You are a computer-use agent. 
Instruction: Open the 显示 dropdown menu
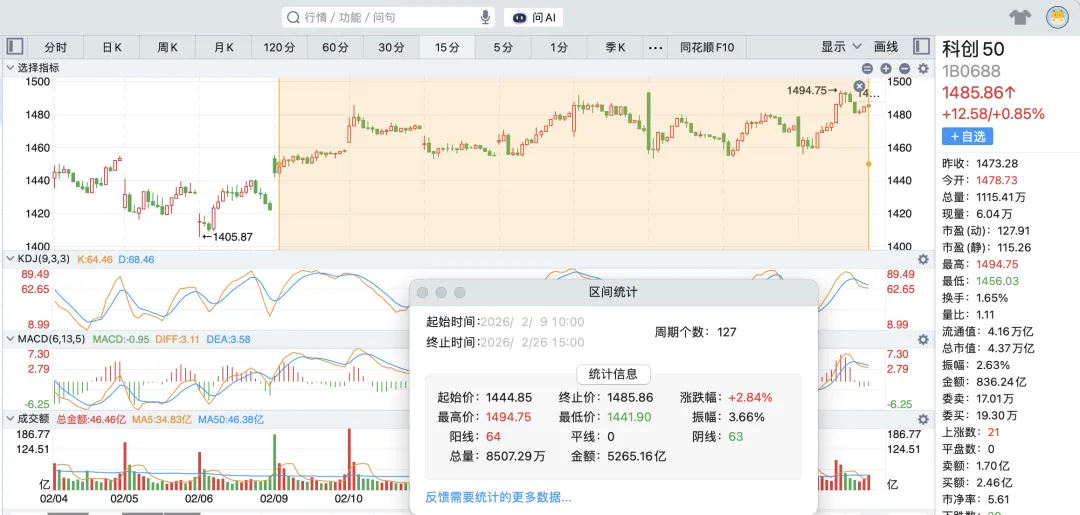[x=841, y=47]
